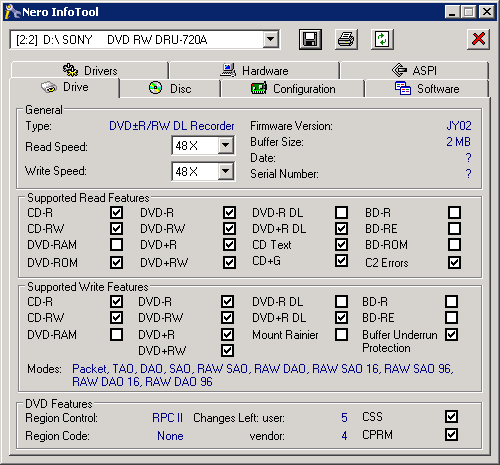Click the Save (floppy disk) icon
500x465 pixels.
click(310, 39)
